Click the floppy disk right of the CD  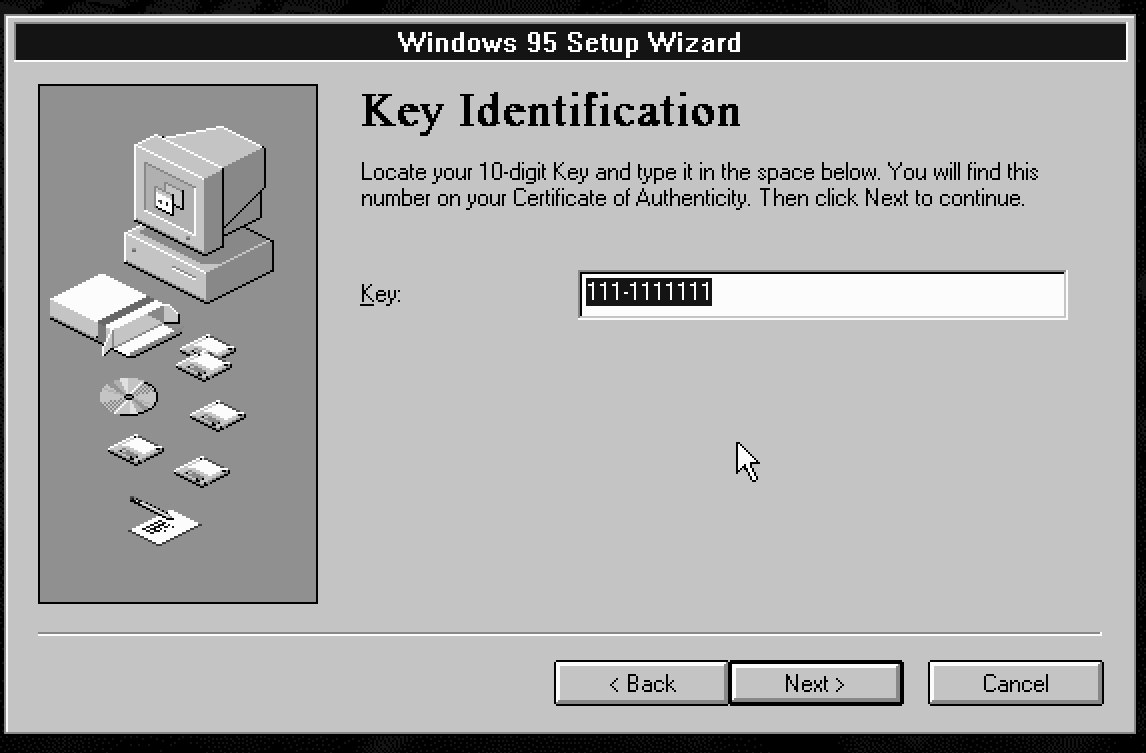[218, 415]
